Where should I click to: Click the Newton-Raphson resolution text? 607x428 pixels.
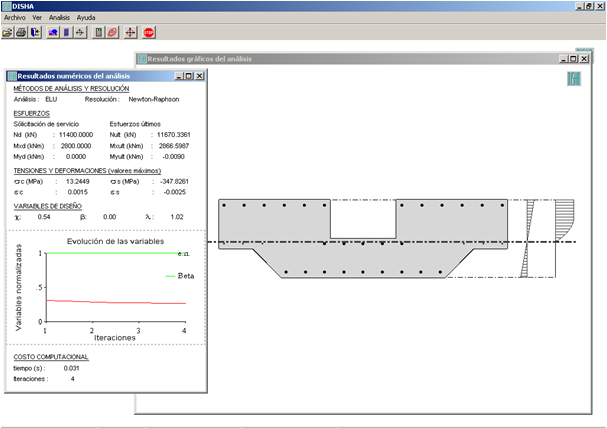pyautogui.click(x=154, y=99)
